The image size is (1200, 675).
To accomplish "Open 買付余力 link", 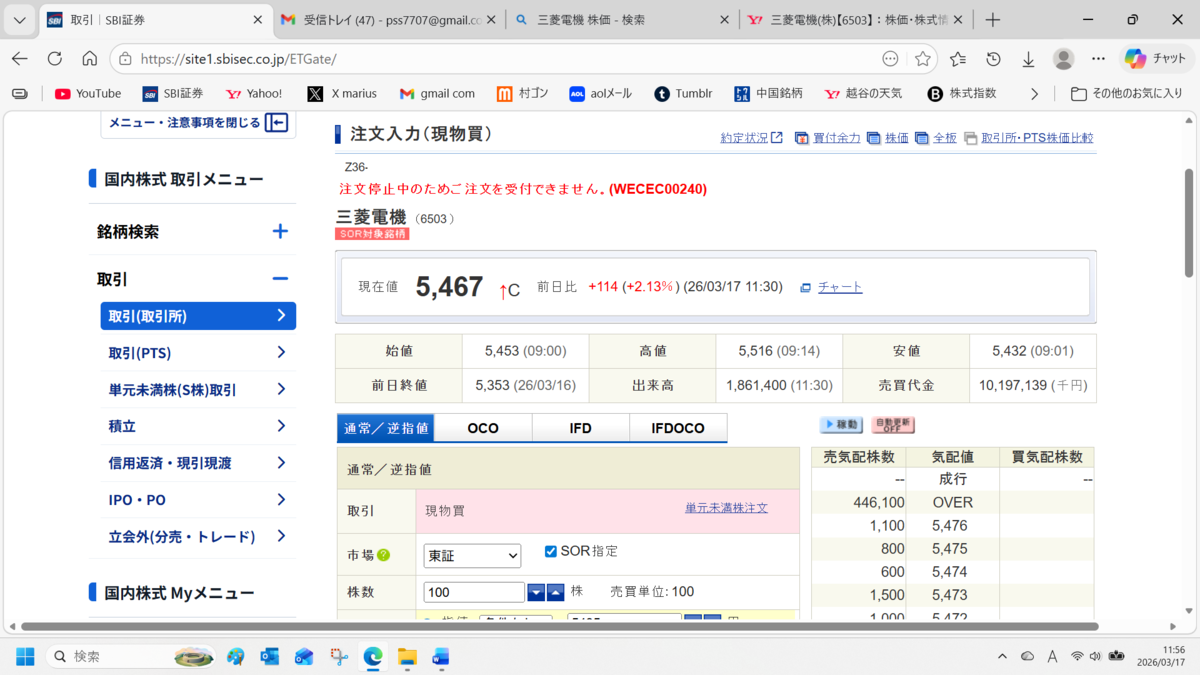I will tap(836, 138).
